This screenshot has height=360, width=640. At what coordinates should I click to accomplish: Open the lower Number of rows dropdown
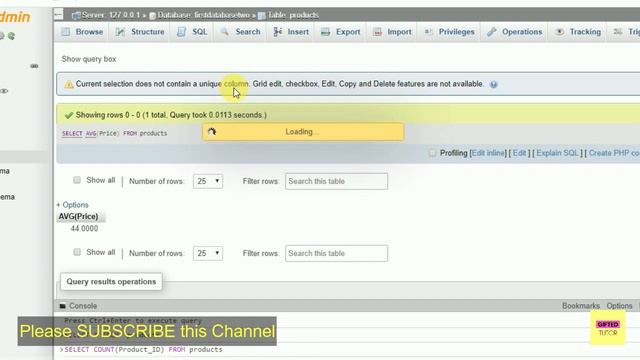(x=208, y=253)
